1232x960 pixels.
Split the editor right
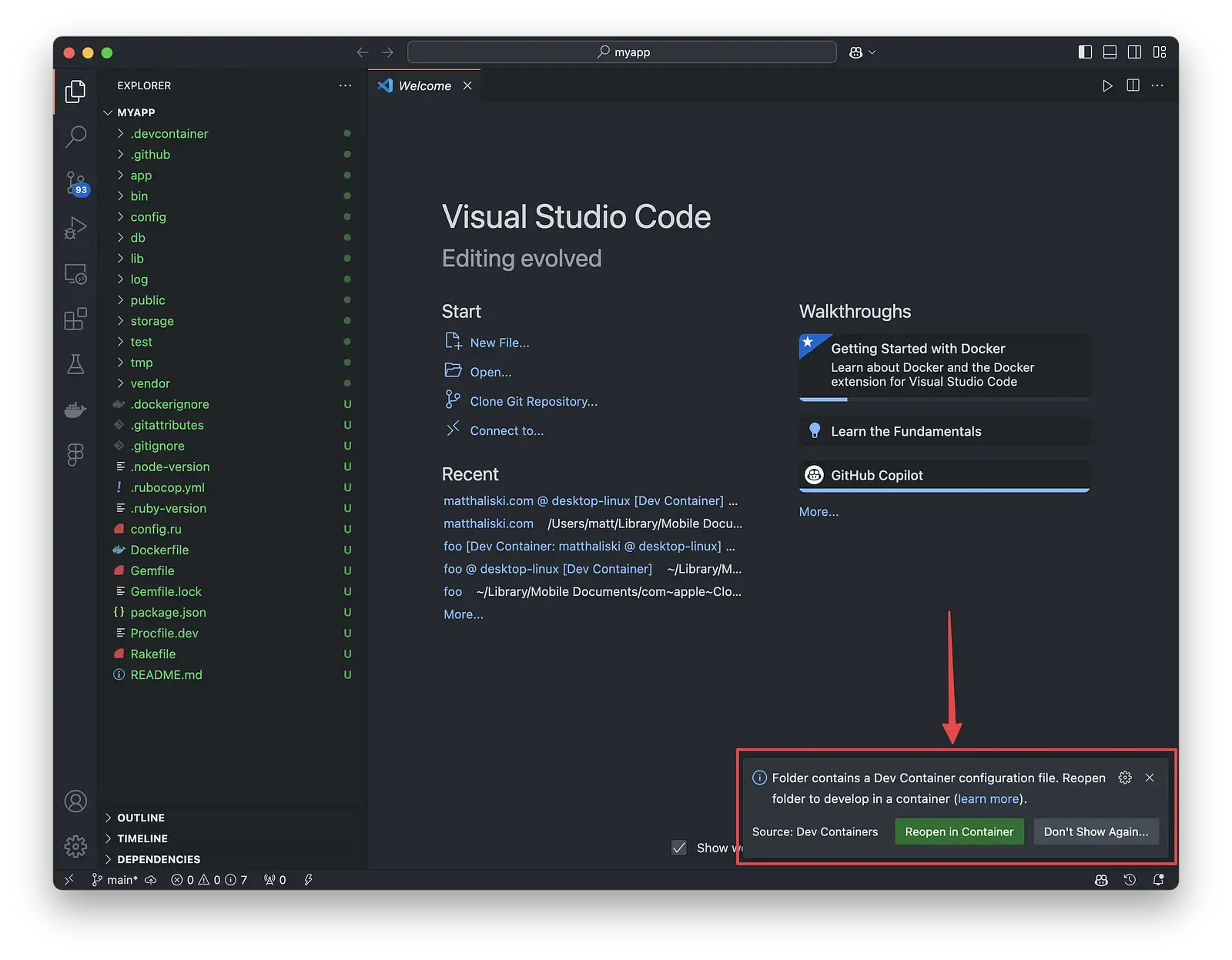click(x=1133, y=85)
